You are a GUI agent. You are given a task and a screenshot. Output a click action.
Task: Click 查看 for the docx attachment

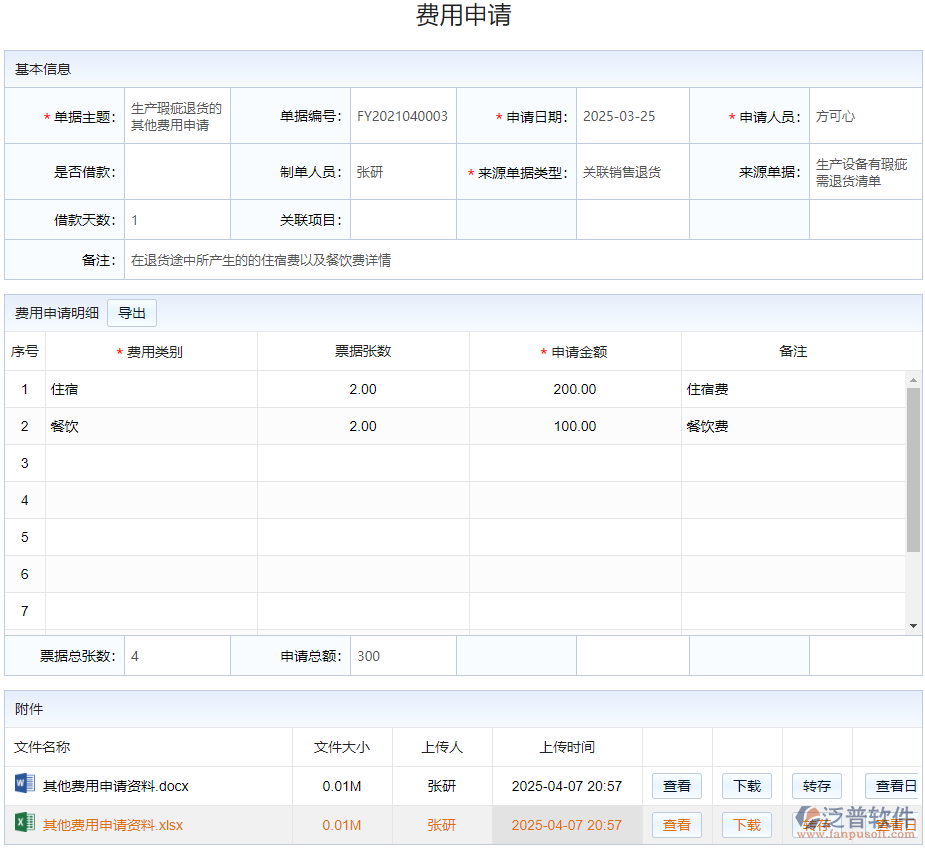click(x=677, y=786)
